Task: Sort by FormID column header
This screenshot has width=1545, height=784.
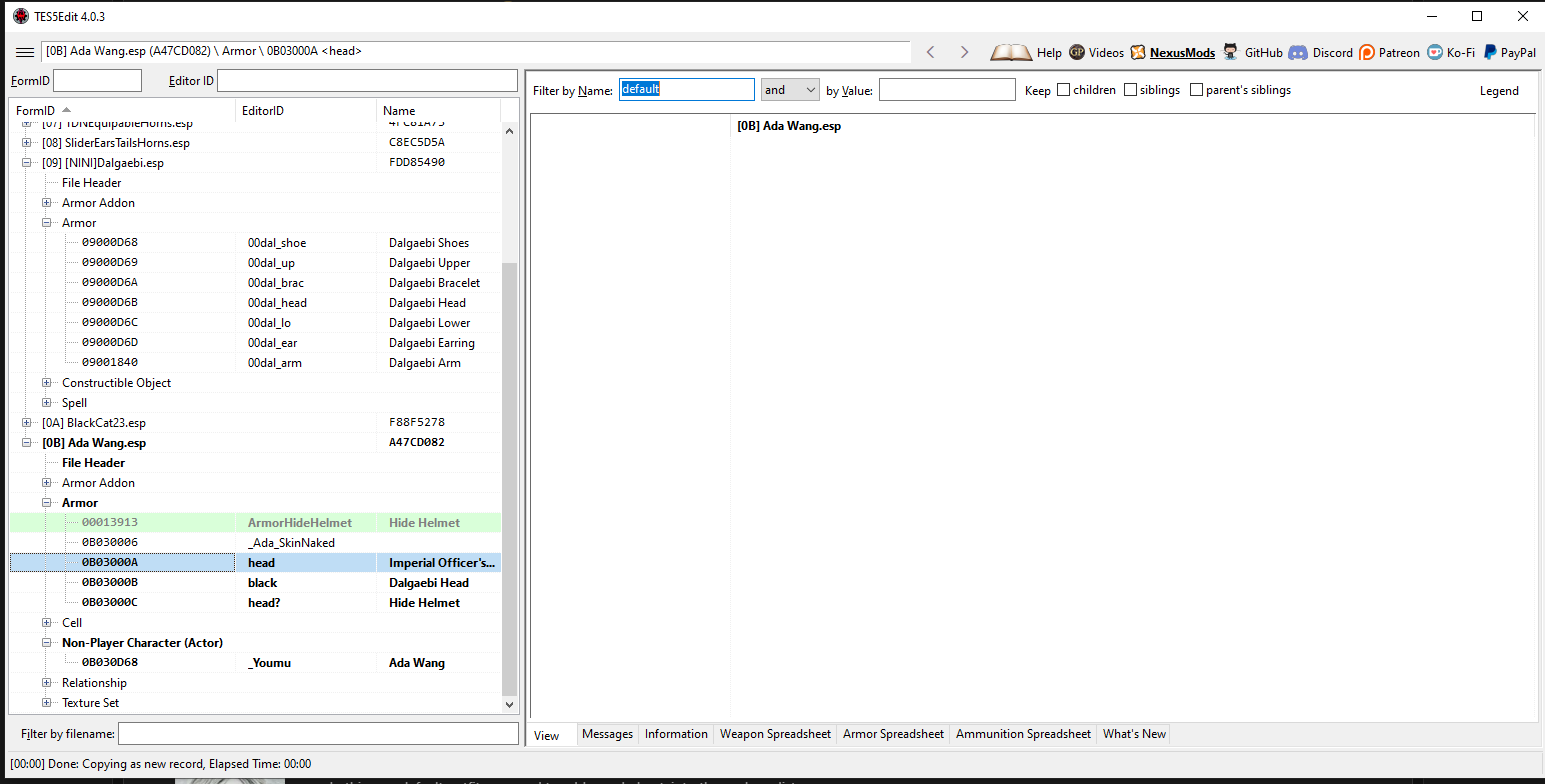Action: [122, 111]
